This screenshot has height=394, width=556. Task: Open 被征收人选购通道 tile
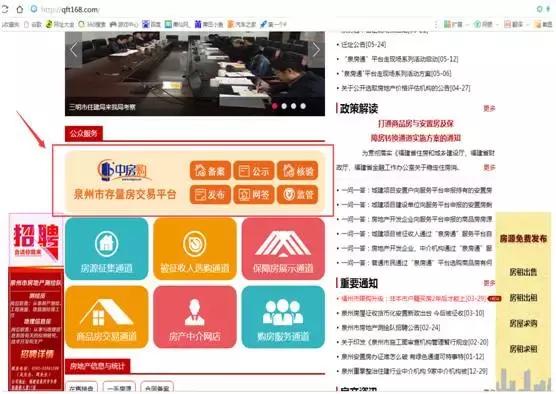click(x=195, y=249)
